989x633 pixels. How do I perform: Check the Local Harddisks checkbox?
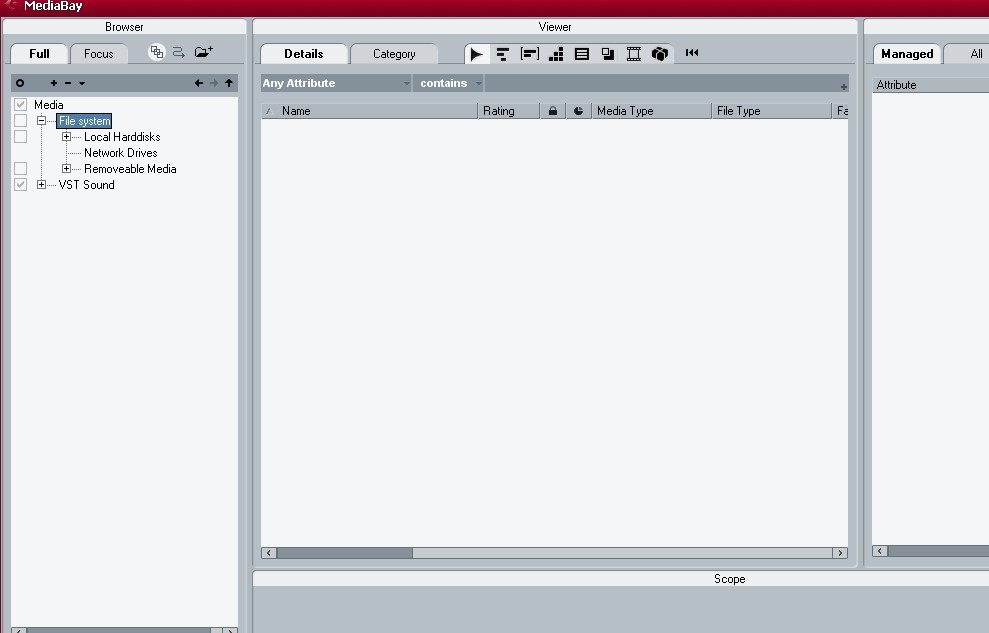click(x=20, y=137)
